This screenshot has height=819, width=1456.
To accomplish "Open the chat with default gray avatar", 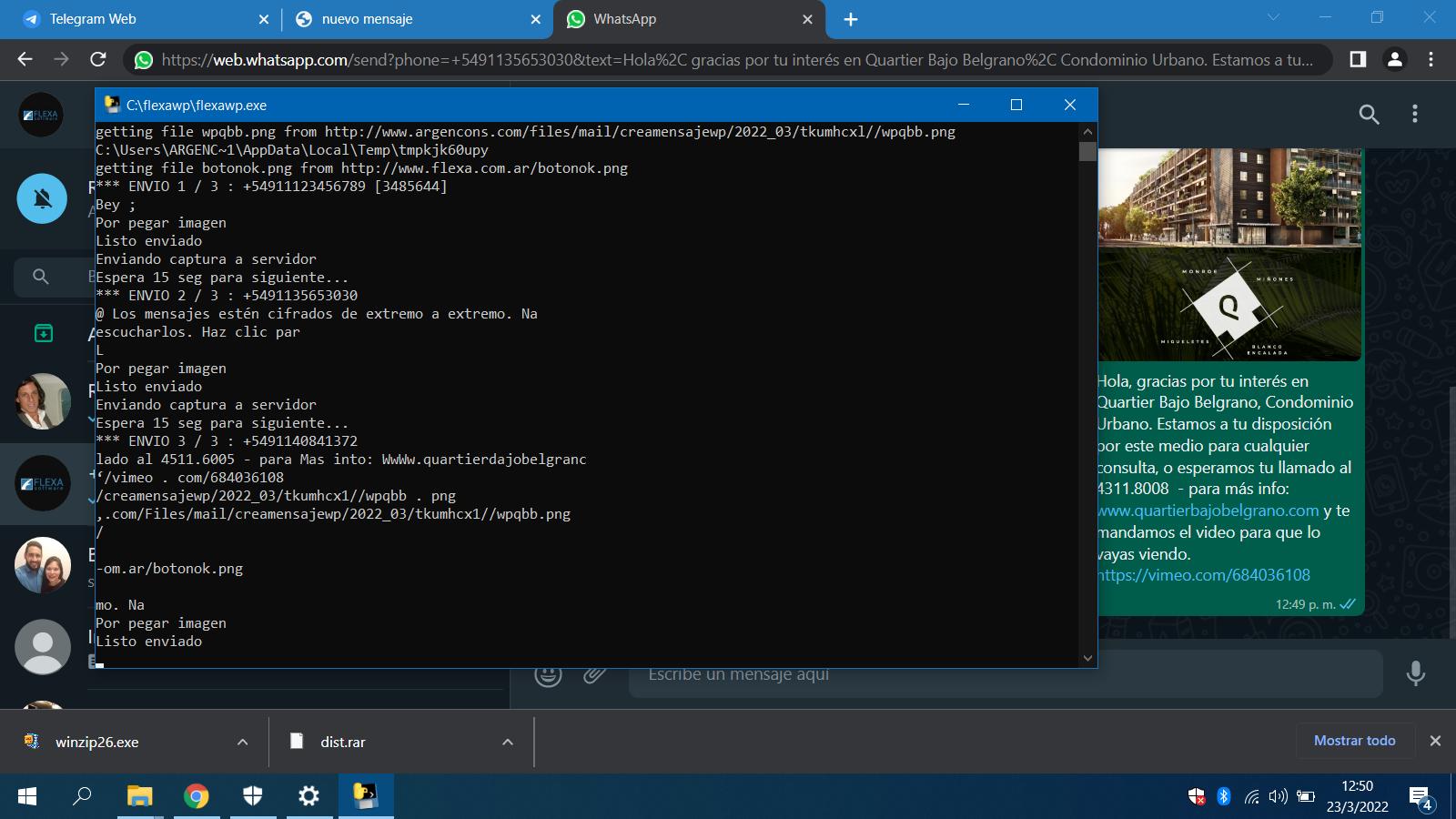I will click(42, 647).
